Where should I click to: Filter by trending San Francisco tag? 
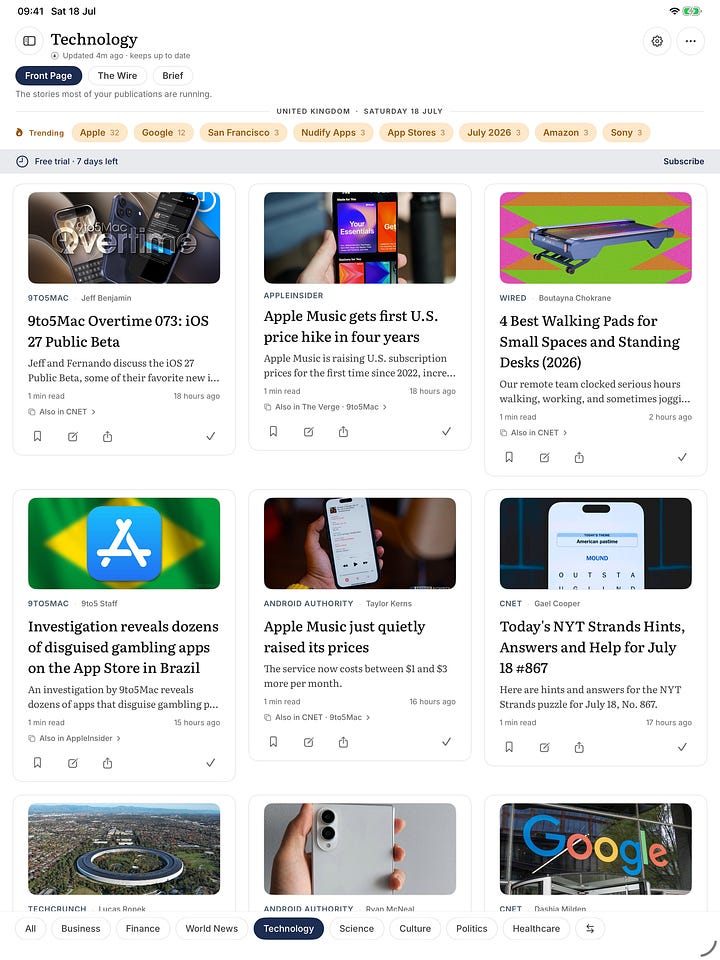click(243, 132)
